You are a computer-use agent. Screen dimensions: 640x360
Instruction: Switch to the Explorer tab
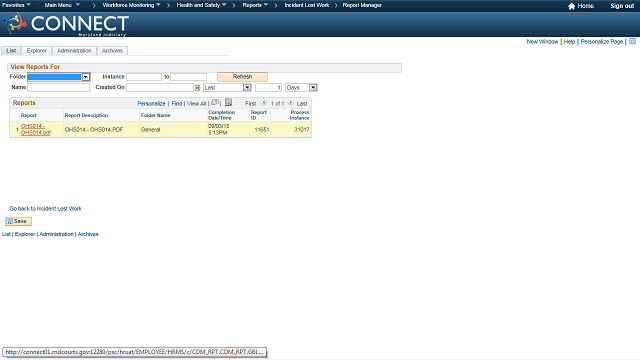tap(36, 51)
